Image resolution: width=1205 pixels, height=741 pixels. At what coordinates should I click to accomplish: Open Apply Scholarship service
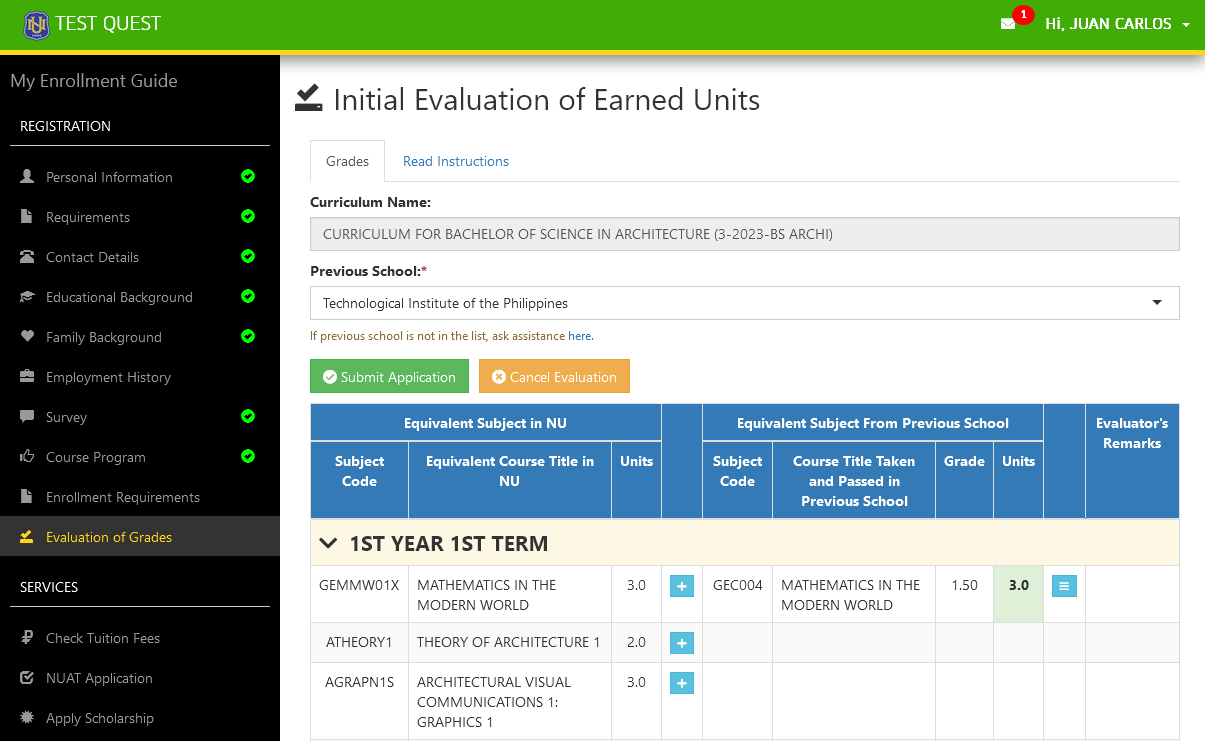click(x=140, y=718)
